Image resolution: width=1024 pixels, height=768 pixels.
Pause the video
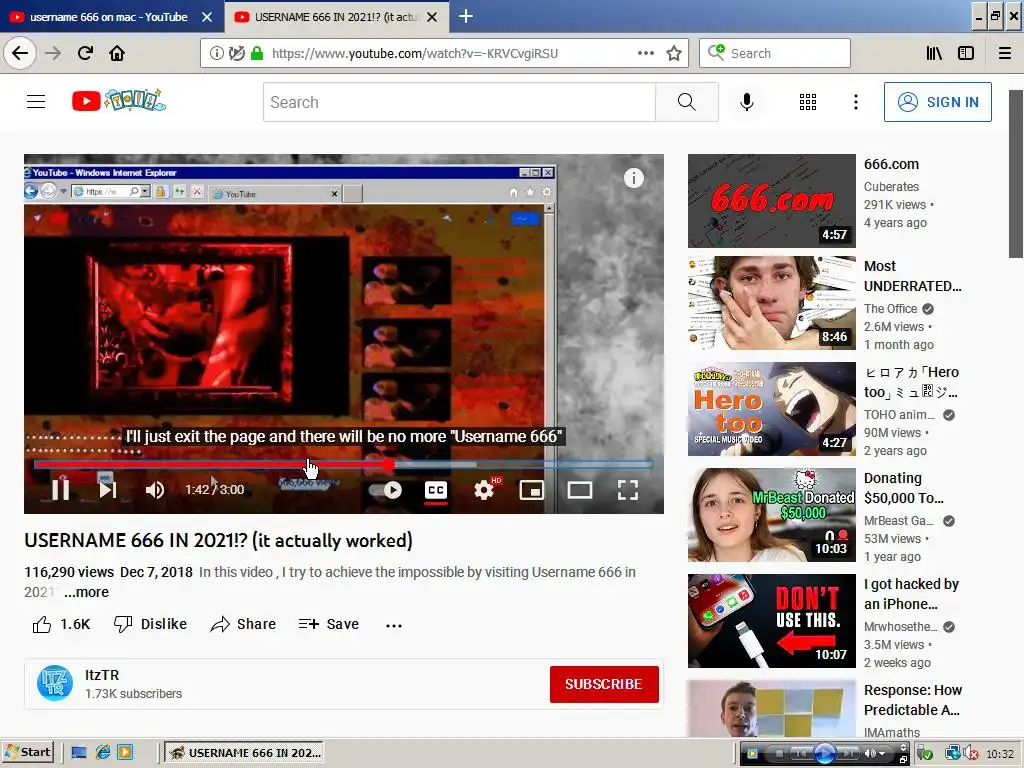coord(61,489)
